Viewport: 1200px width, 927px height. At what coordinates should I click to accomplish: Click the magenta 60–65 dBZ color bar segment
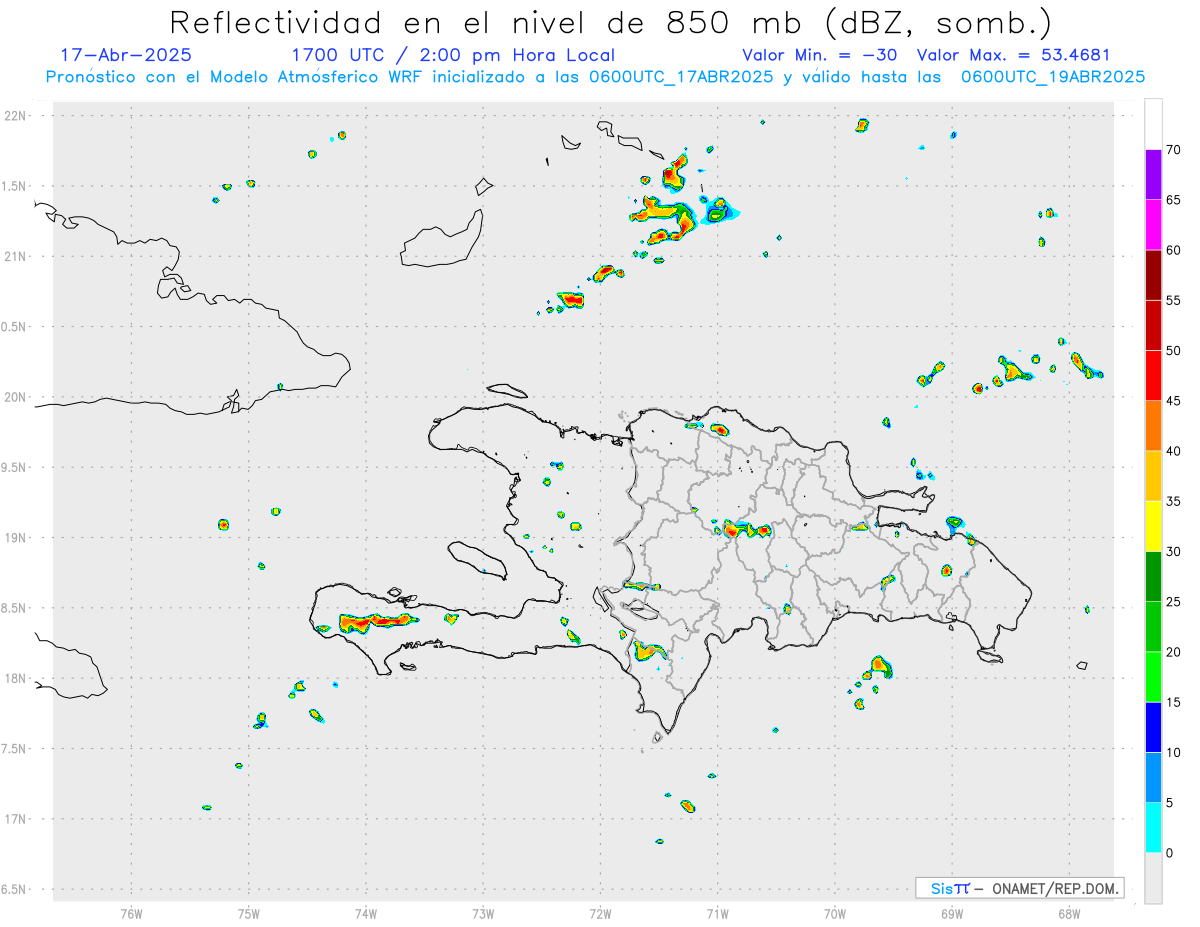click(x=1153, y=225)
